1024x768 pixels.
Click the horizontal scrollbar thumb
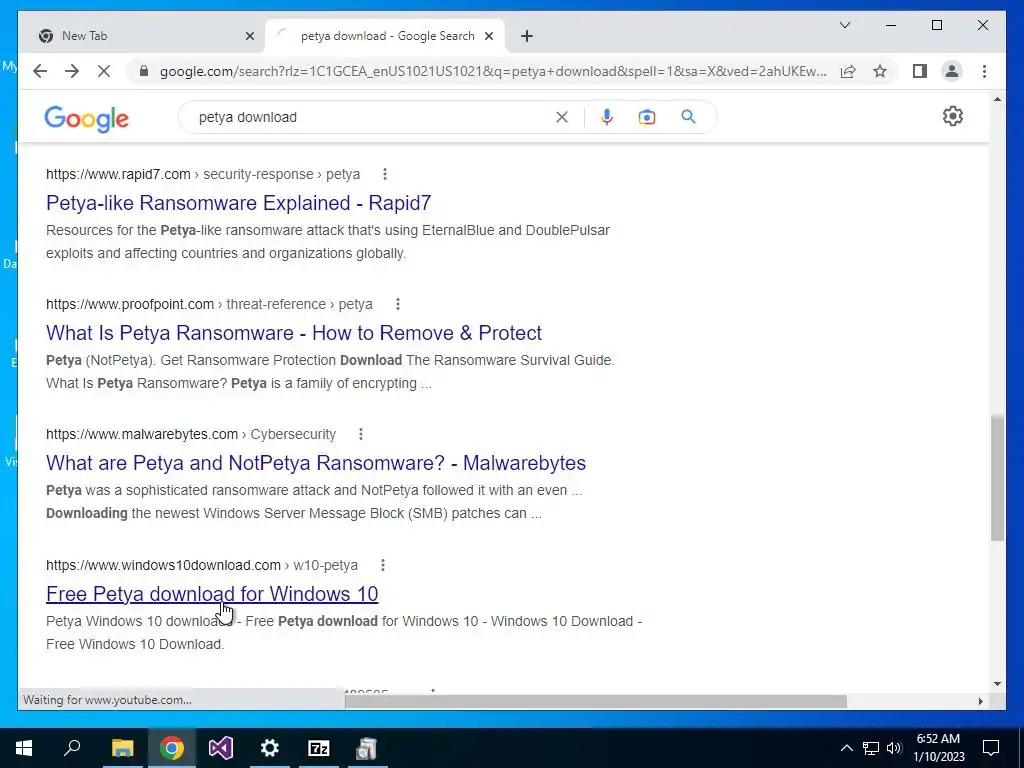[x=596, y=701]
